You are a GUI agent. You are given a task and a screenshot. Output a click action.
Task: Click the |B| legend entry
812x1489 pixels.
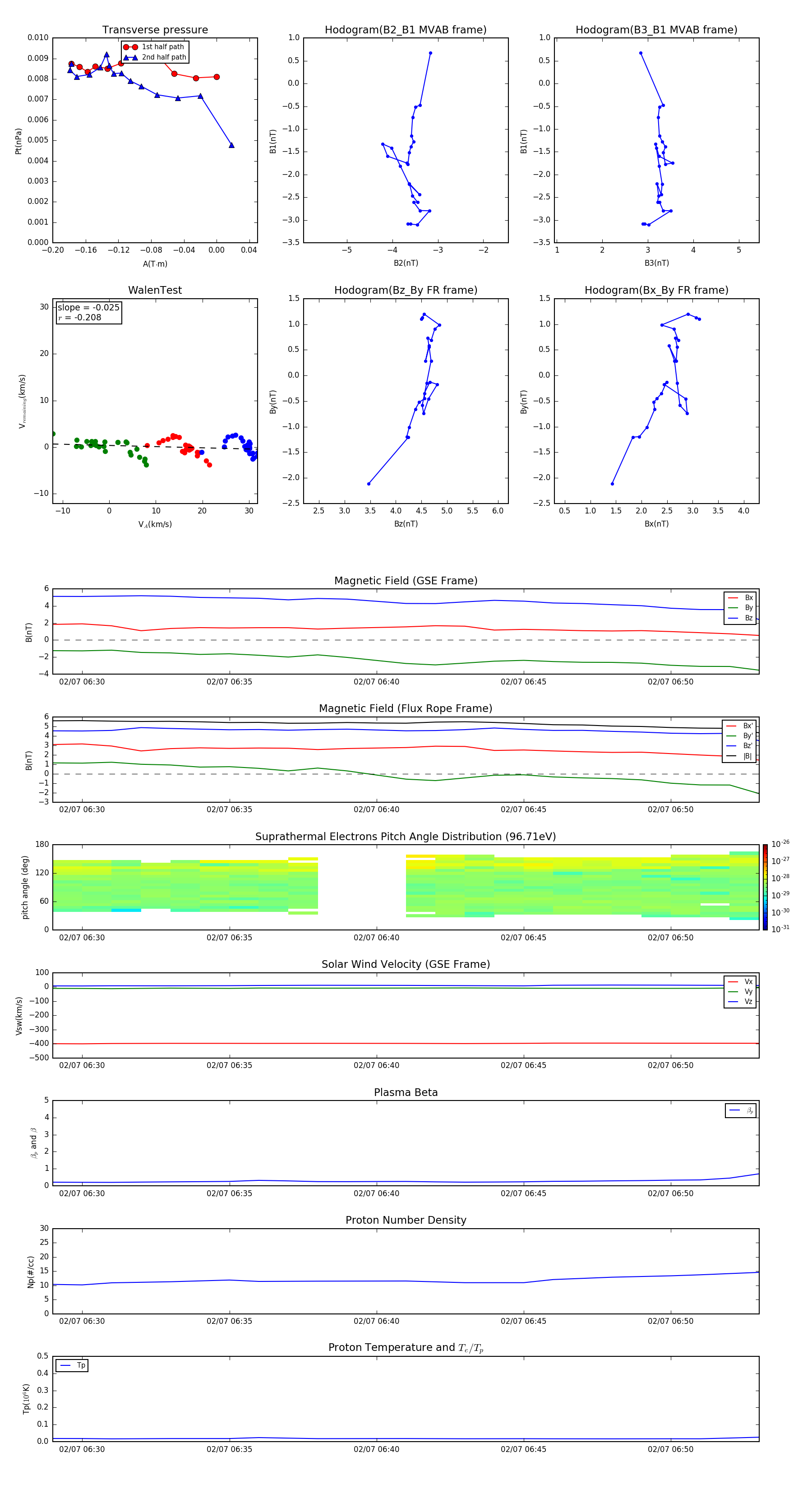740,756
